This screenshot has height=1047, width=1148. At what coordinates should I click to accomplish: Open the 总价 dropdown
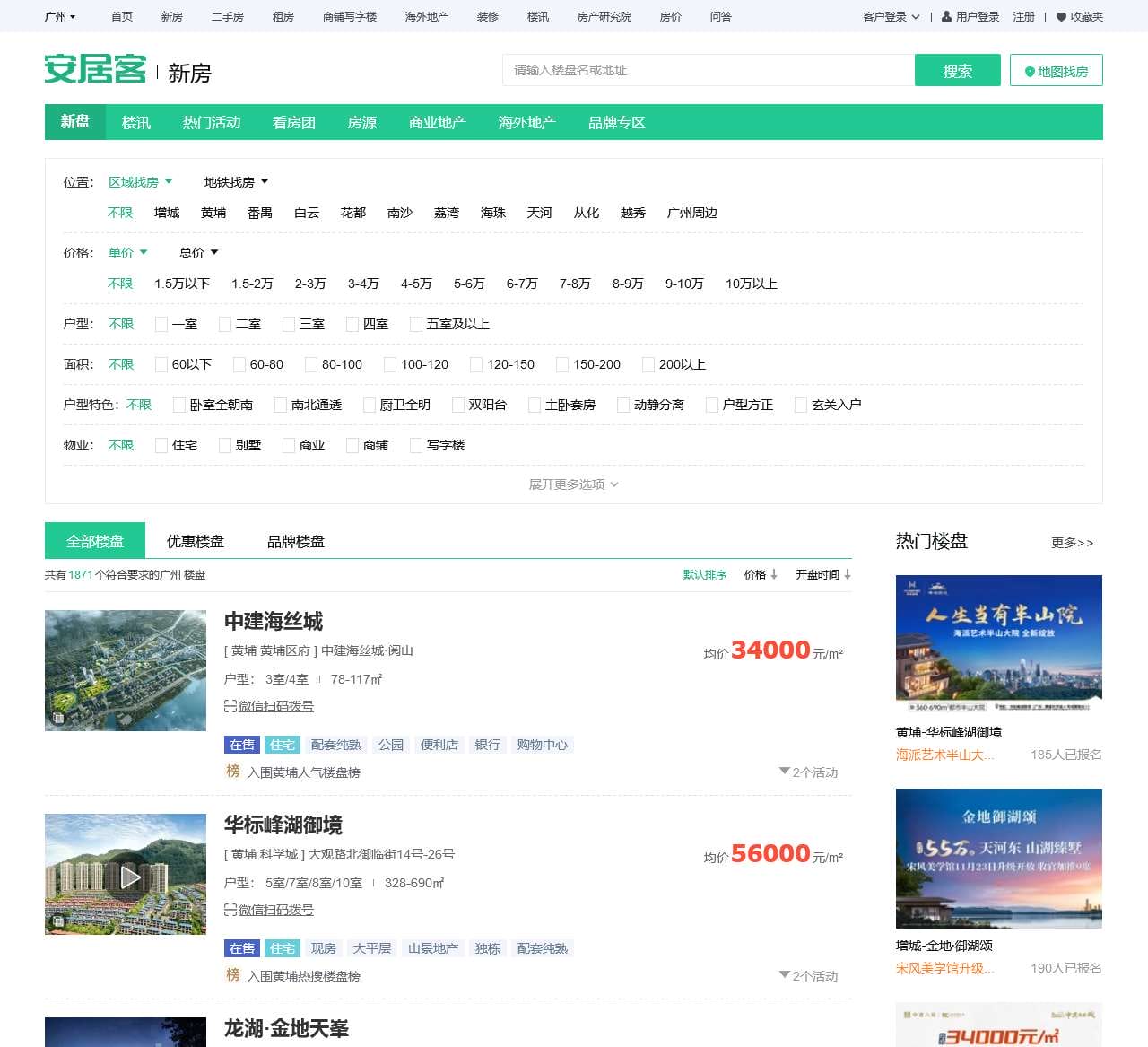coord(199,253)
